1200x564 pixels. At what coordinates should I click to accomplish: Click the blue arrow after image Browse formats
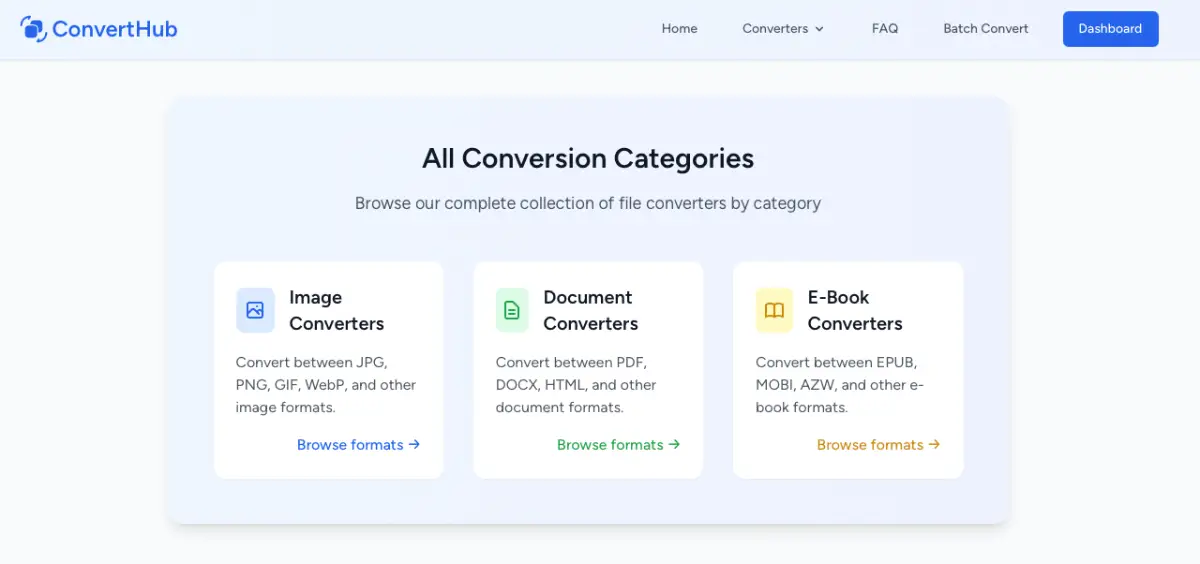[414, 445]
